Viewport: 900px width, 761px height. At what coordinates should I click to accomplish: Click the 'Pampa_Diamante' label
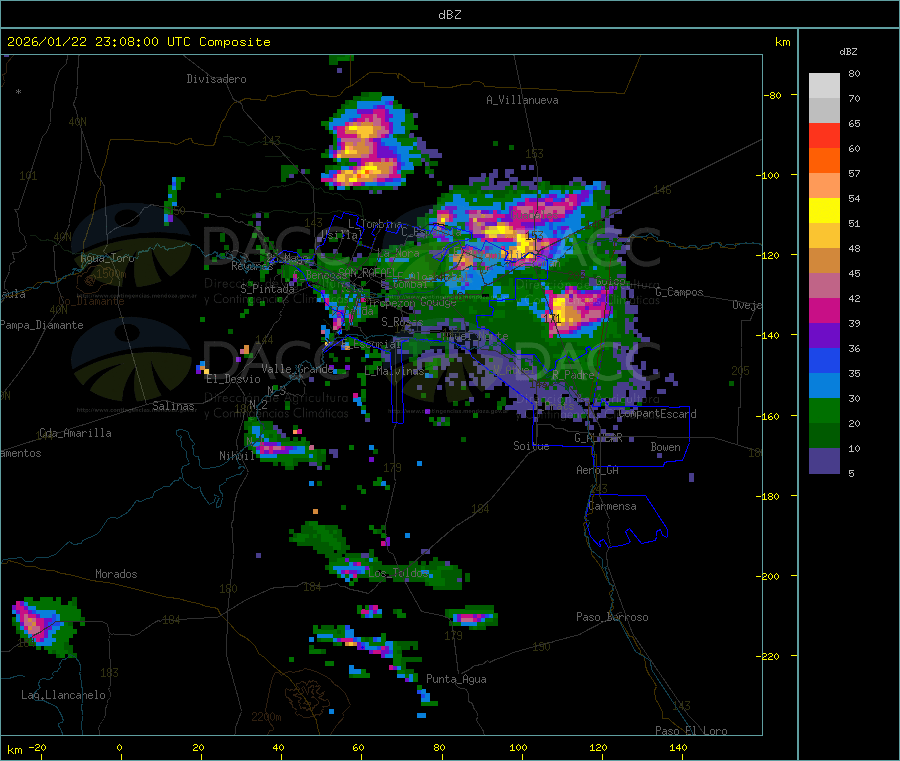[42, 325]
